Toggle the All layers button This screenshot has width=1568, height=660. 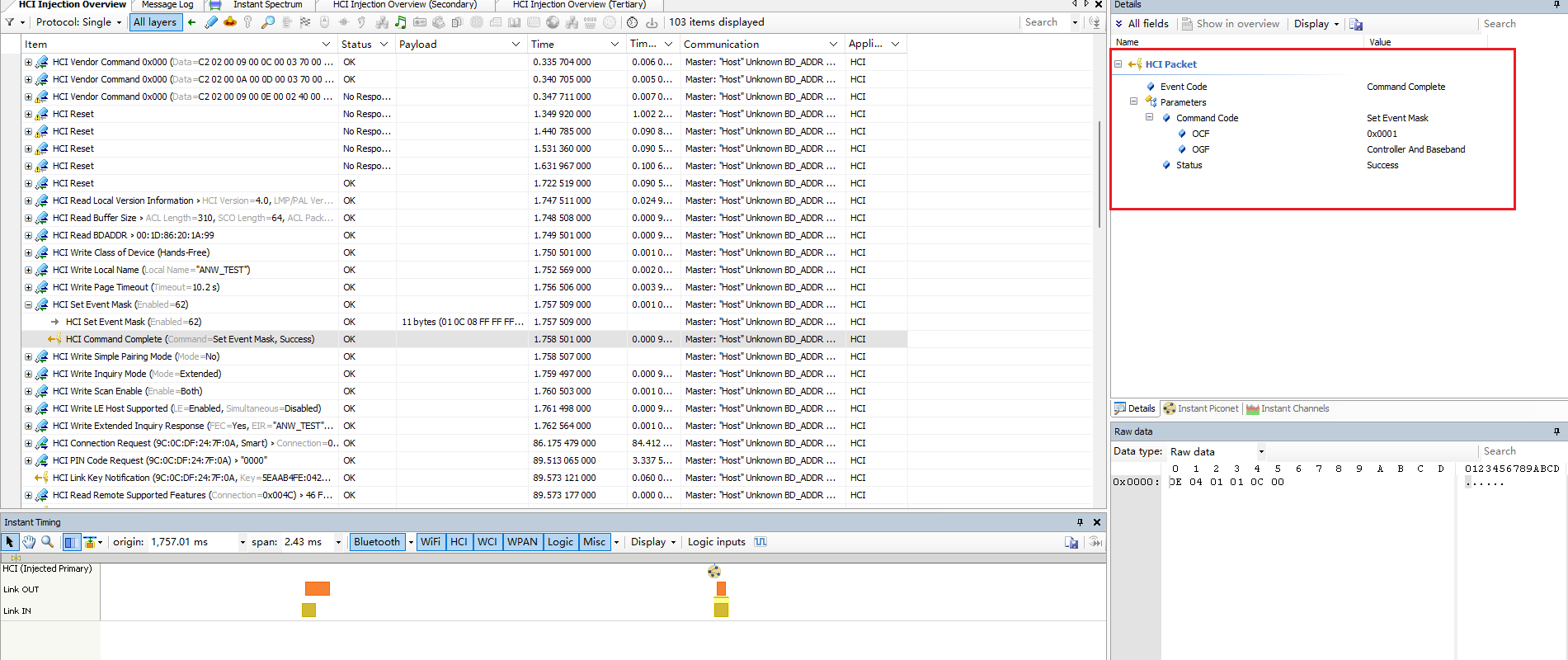pos(155,22)
